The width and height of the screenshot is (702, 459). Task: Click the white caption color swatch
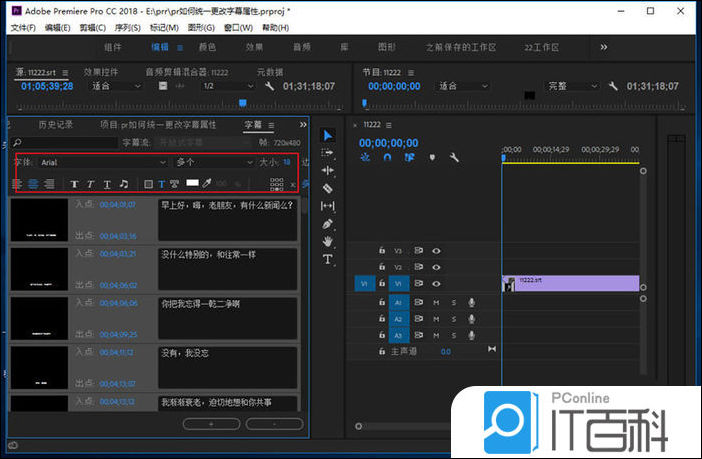click(x=192, y=184)
